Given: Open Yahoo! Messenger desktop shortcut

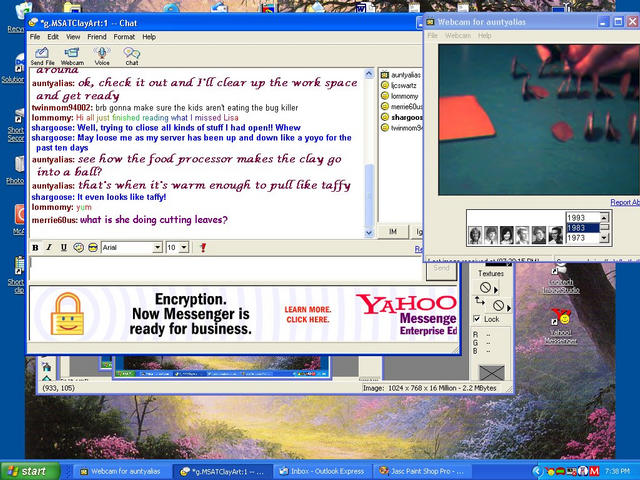Looking at the screenshot, I should (560, 326).
